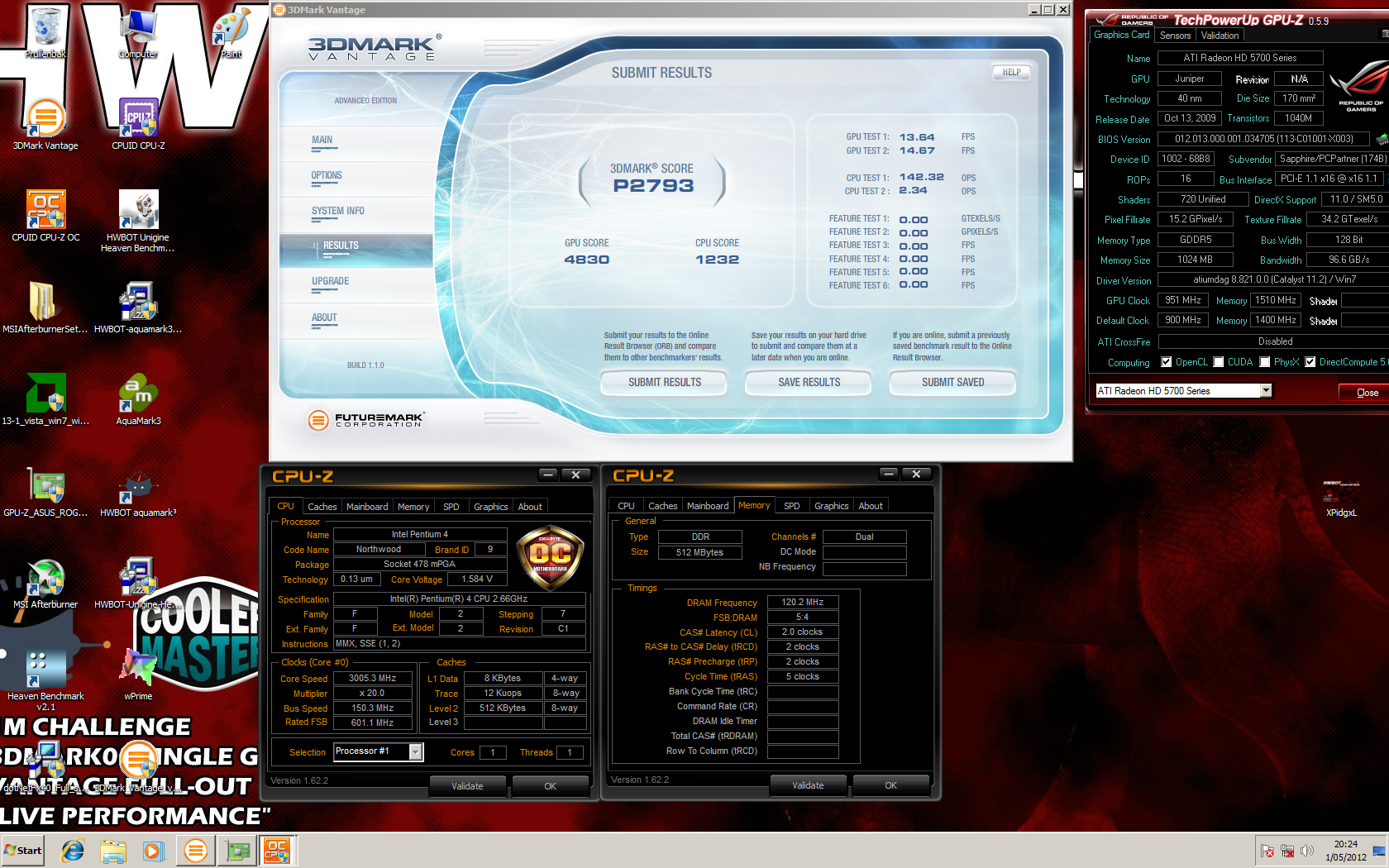Viewport: 1389px width, 868px height.
Task: Open HWBOT Unigine Heaven Benchmark shortcut
Action: (x=138, y=221)
